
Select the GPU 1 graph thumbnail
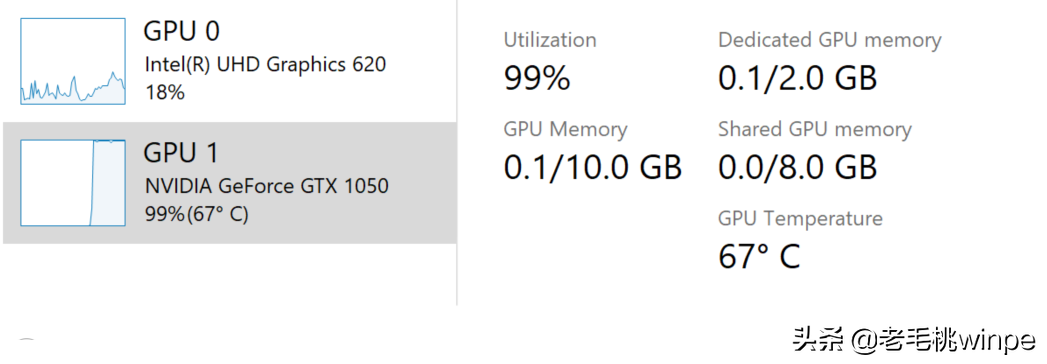73,182
